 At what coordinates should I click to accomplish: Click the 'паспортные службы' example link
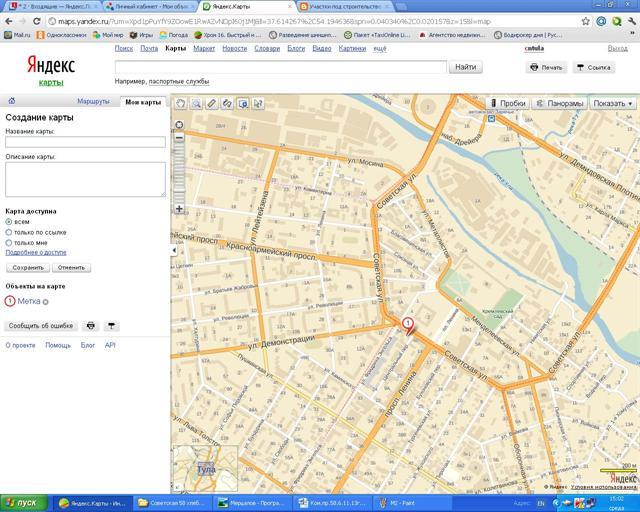click(179, 82)
